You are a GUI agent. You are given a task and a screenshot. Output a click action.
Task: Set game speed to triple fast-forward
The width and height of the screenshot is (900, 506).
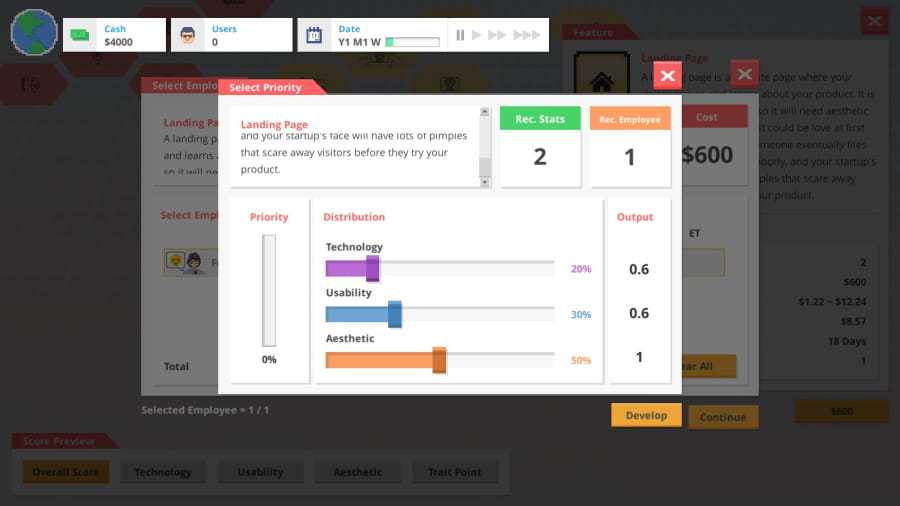(526, 35)
